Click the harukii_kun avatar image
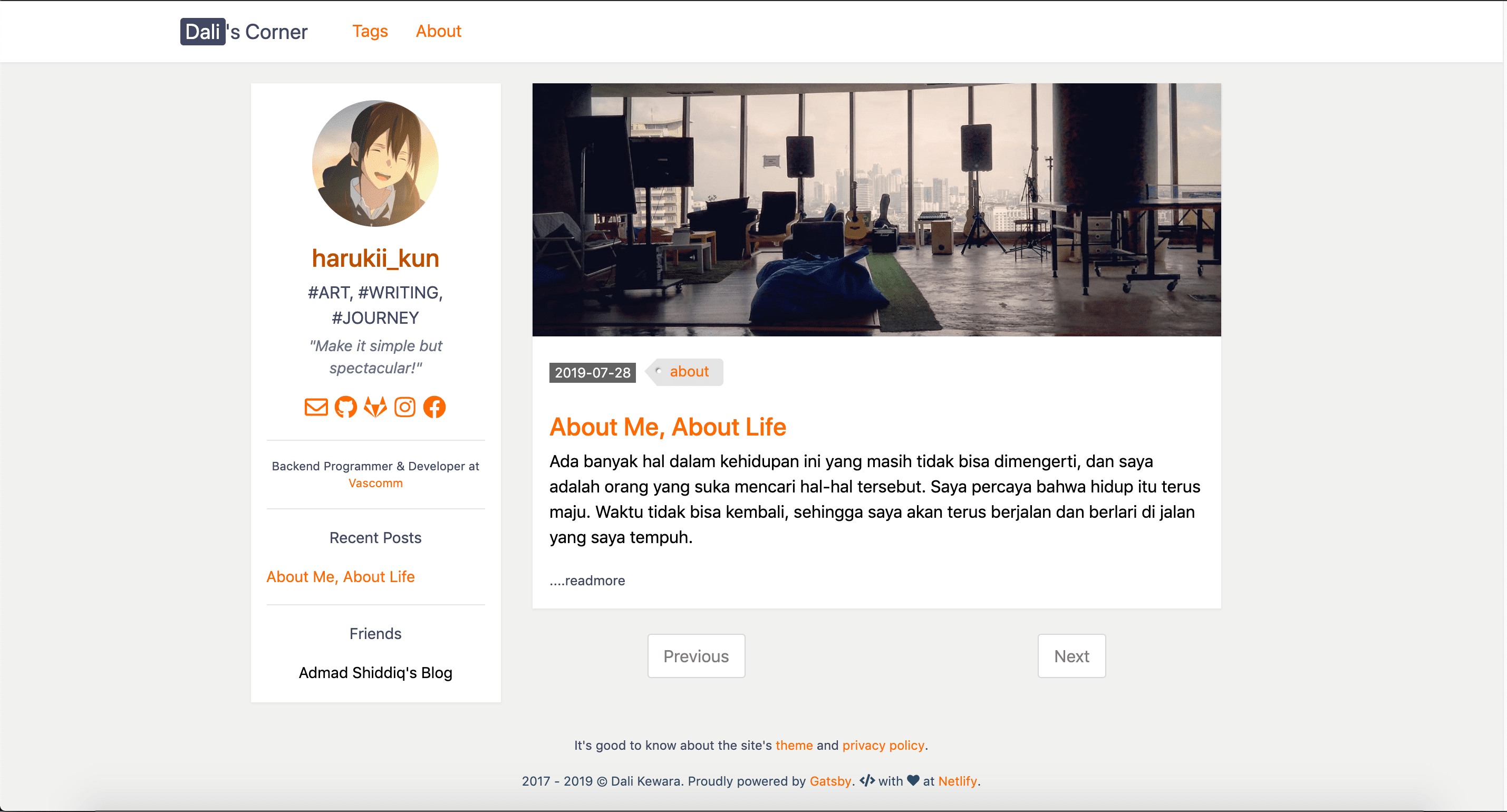Screen dimensions: 1507x812 tap(375, 163)
